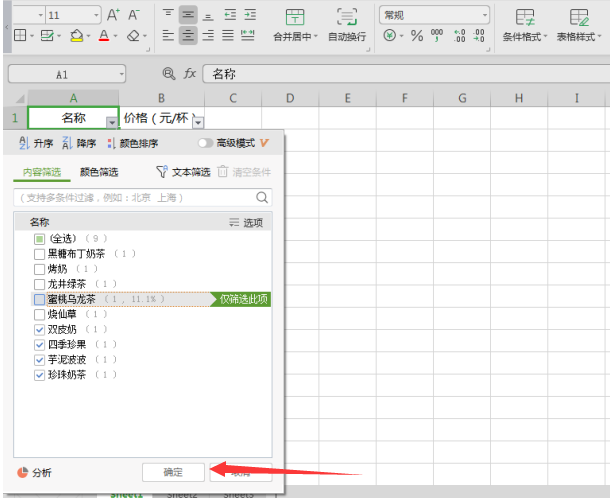This screenshot has width=610, height=498.
Task: Uncheck the 芋泥波波 checkbox
Action: point(39,360)
